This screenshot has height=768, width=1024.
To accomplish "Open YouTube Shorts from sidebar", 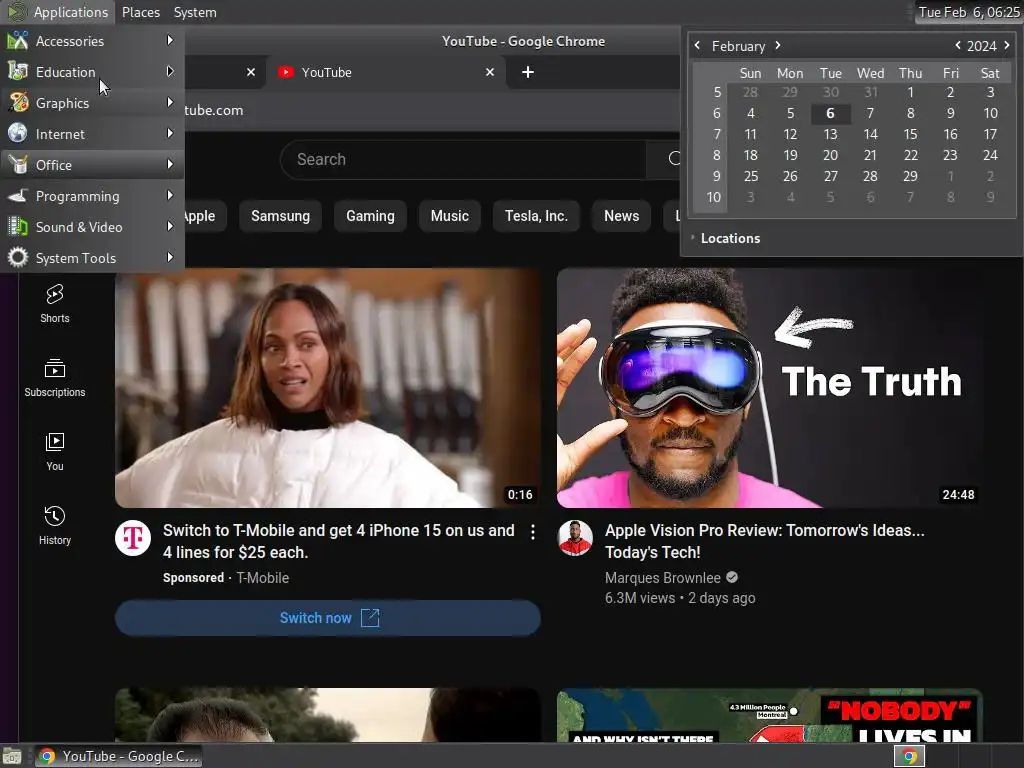I will coord(55,304).
